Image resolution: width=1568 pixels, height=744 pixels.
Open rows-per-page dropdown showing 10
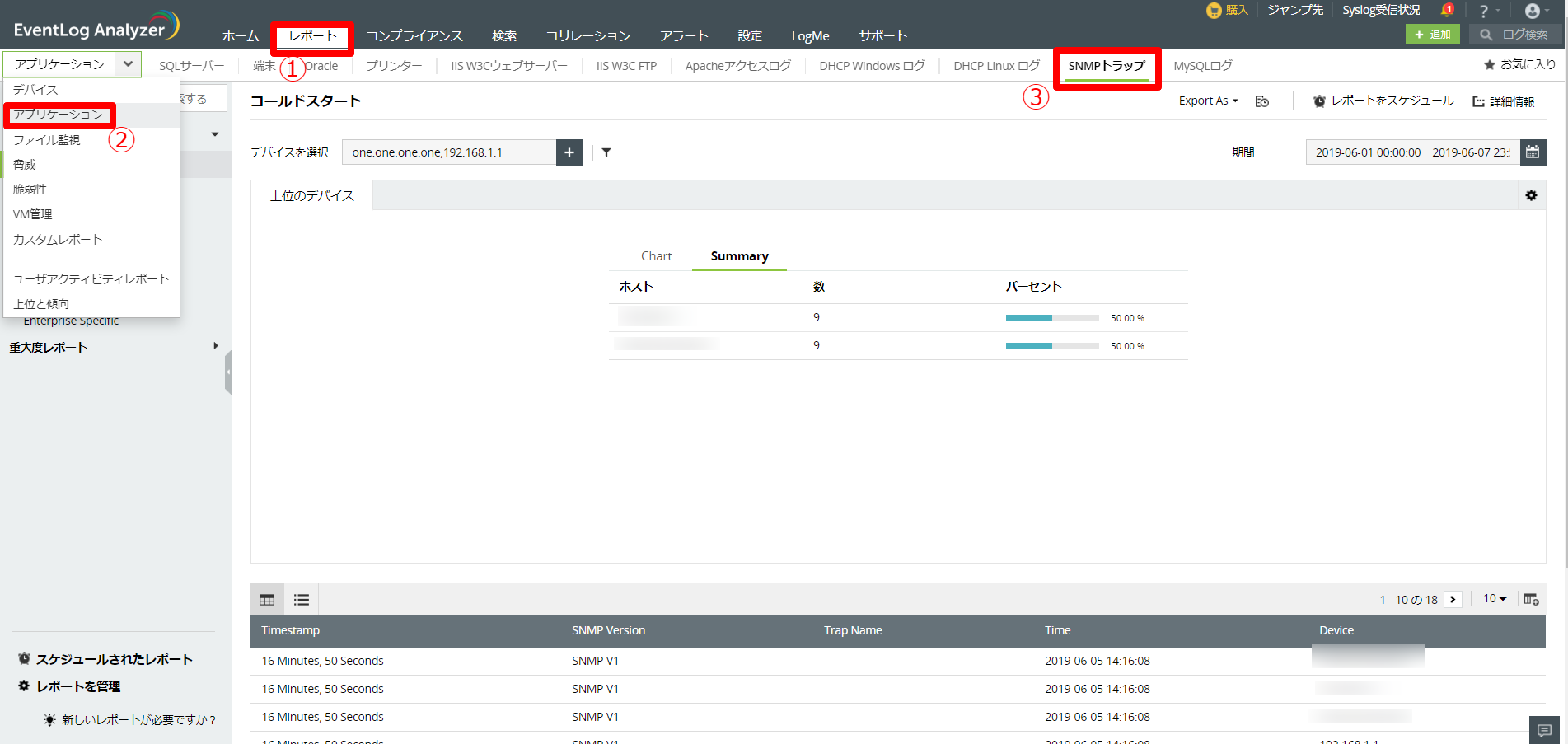coord(1495,599)
